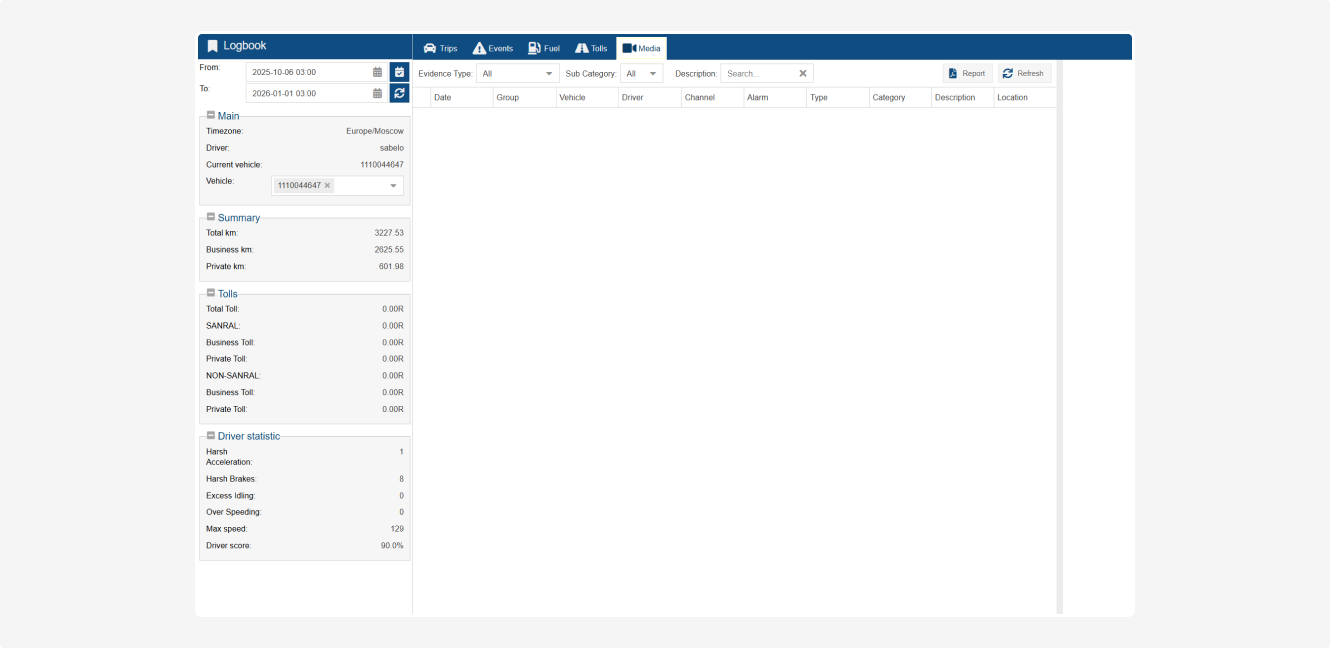Open the Evidence Type dropdown
Image resolution: width=1330 pixels, height=648 pixels.
[517, 73]
